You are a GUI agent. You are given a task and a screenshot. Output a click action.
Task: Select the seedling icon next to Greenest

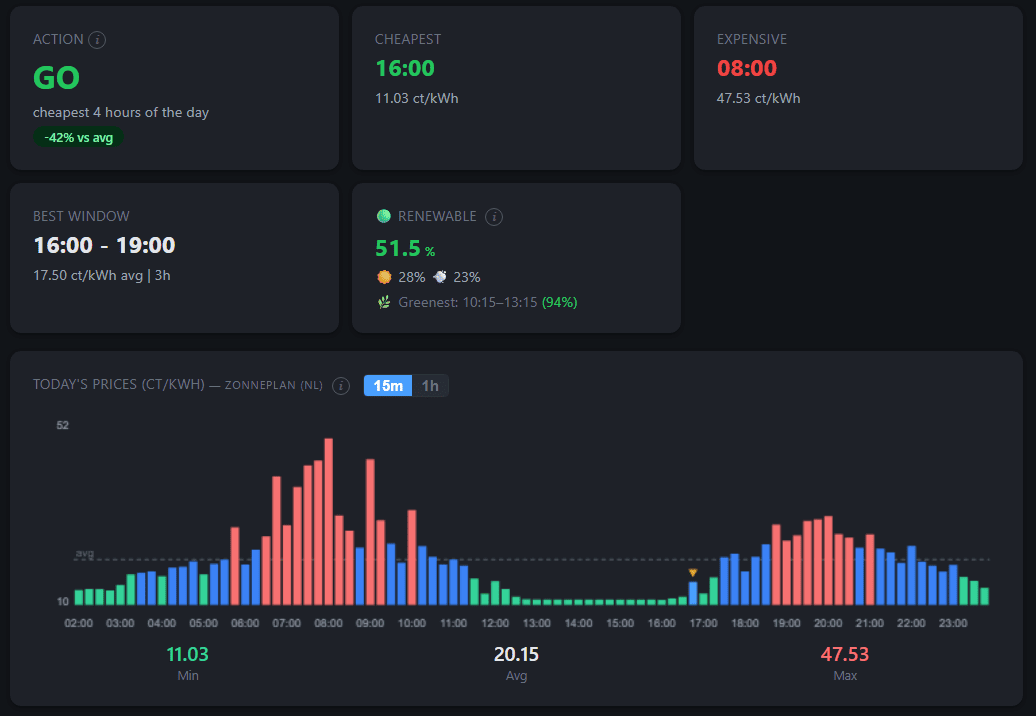pyautogui.click(x=383, y=302)
